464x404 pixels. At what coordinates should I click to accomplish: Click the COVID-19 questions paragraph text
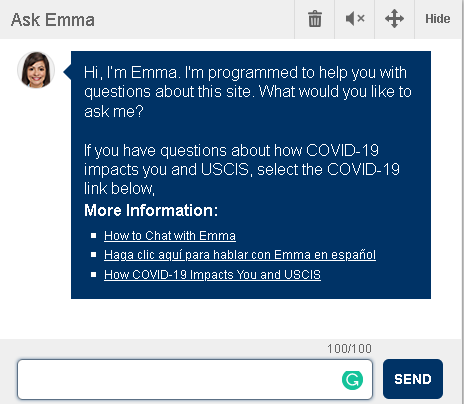tap(242, 169)
